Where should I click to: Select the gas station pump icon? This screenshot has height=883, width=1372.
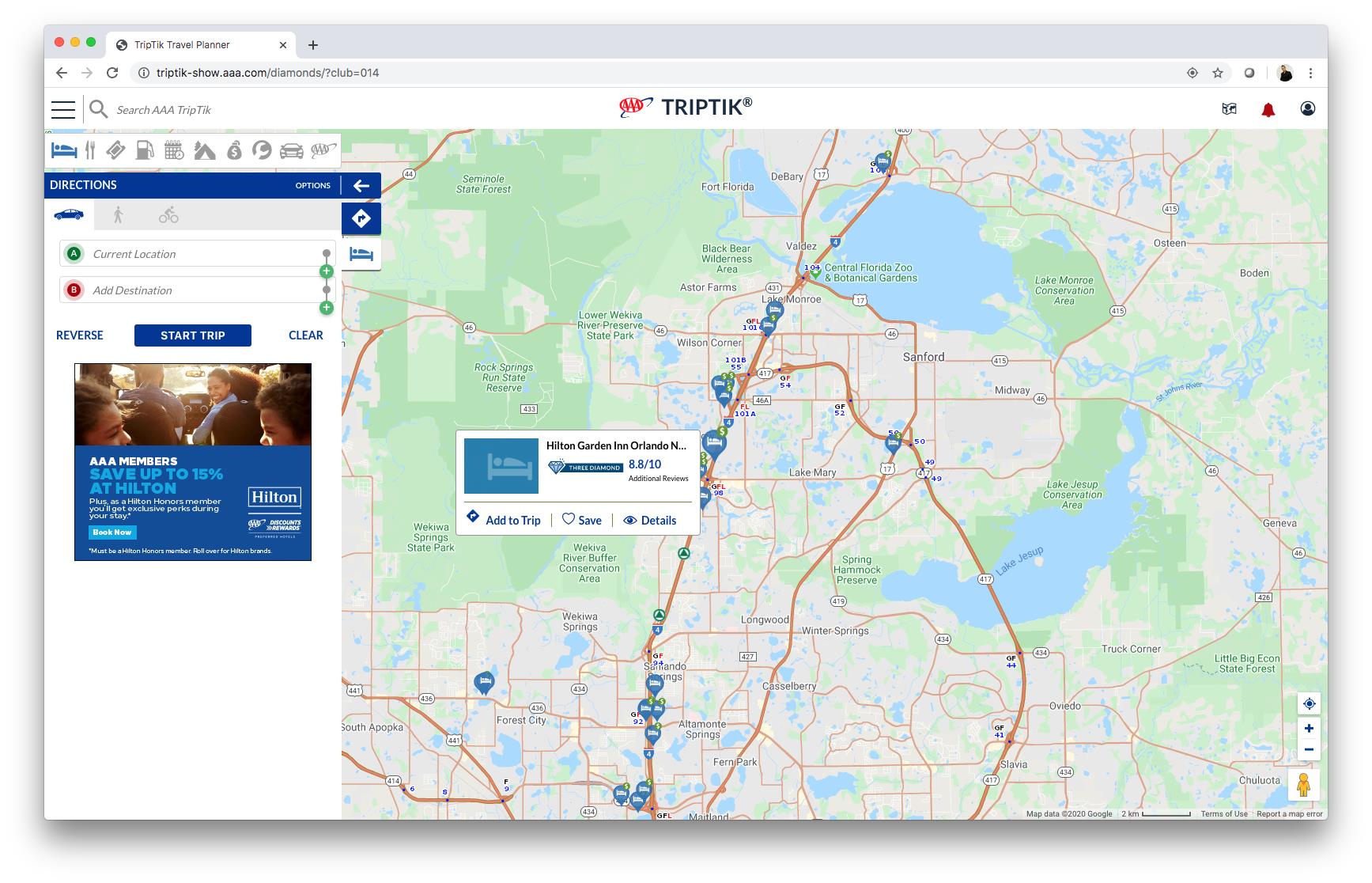point(145,150)
